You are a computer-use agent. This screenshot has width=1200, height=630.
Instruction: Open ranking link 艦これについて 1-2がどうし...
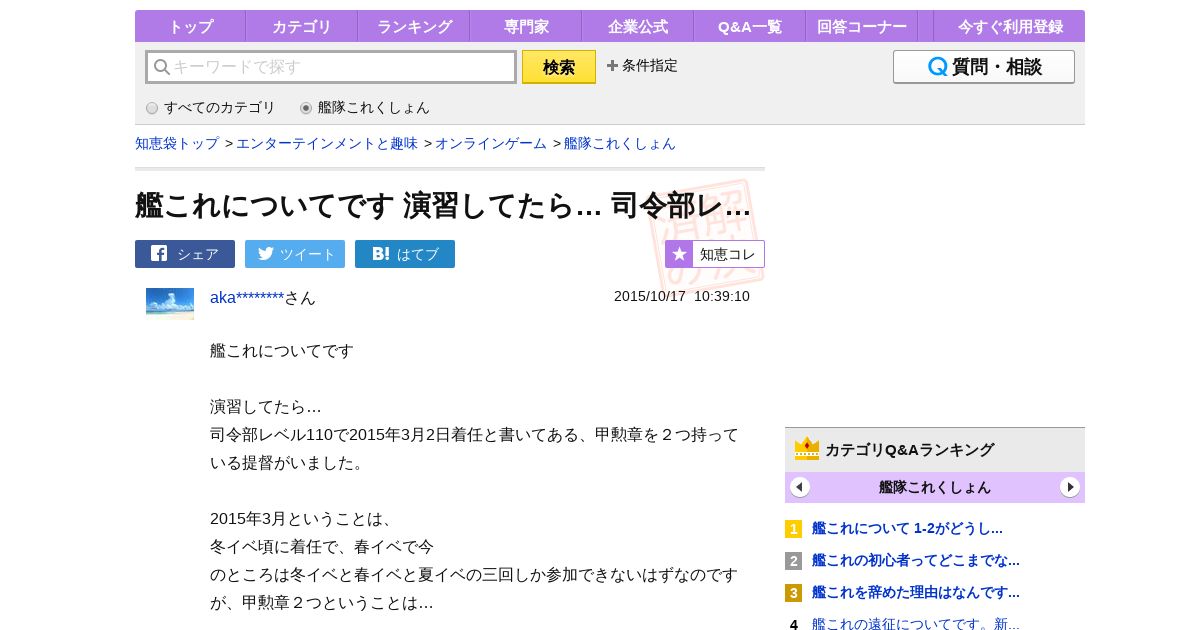[907, 528]
